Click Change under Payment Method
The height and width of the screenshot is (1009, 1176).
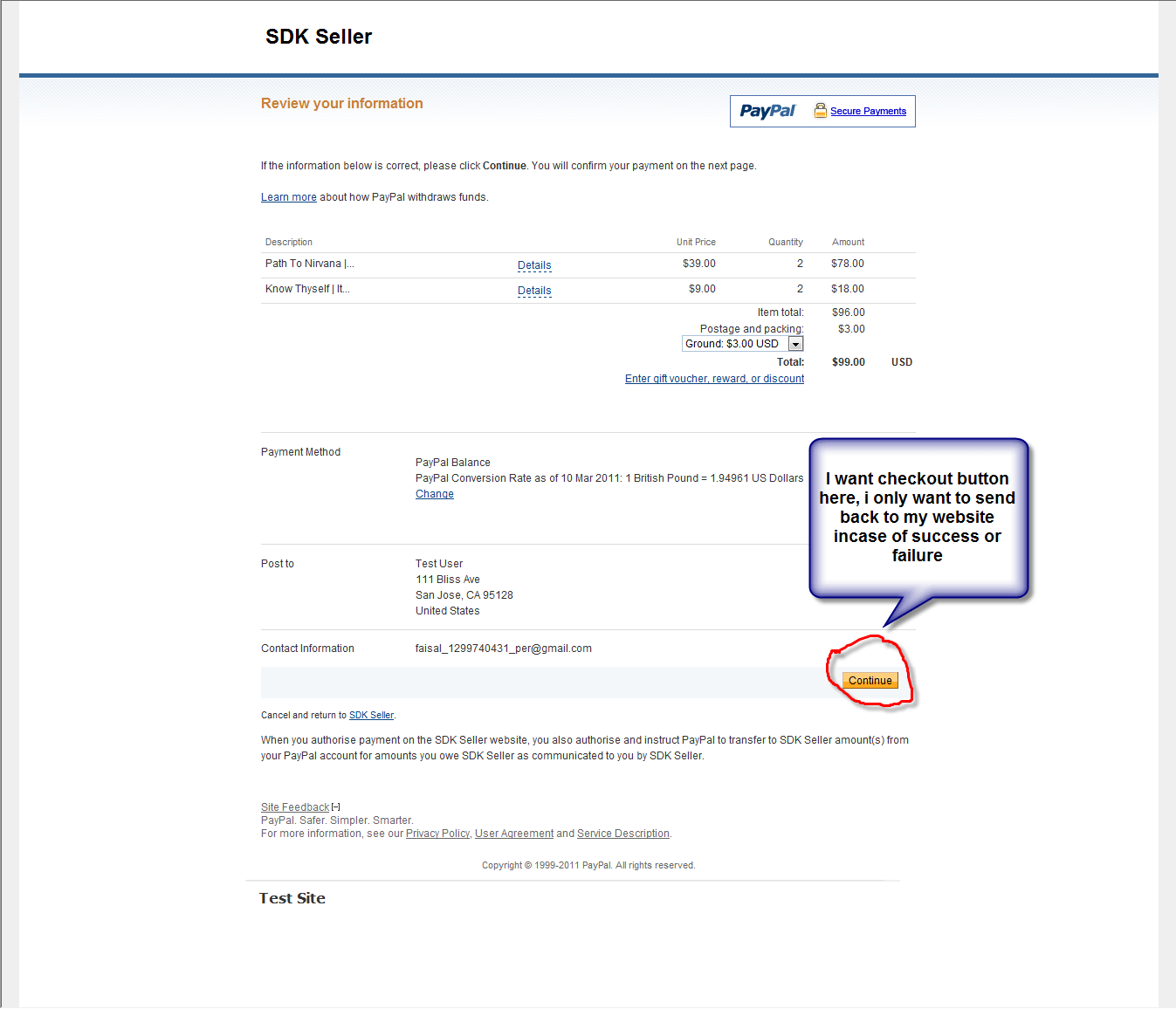434,493
